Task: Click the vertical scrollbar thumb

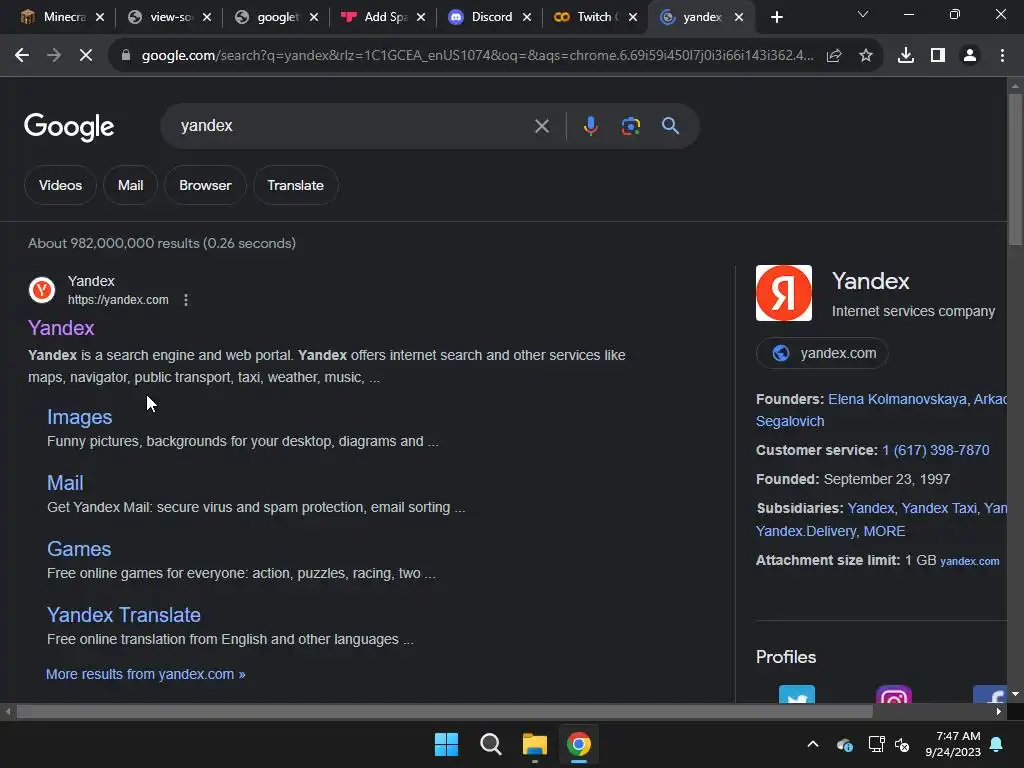Action: click(1015, 170)
